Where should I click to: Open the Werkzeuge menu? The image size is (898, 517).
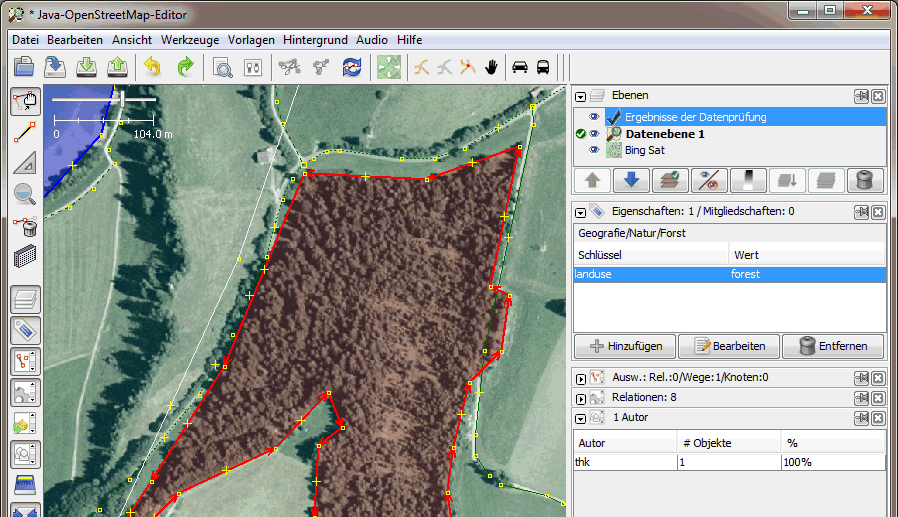[190, 40]
